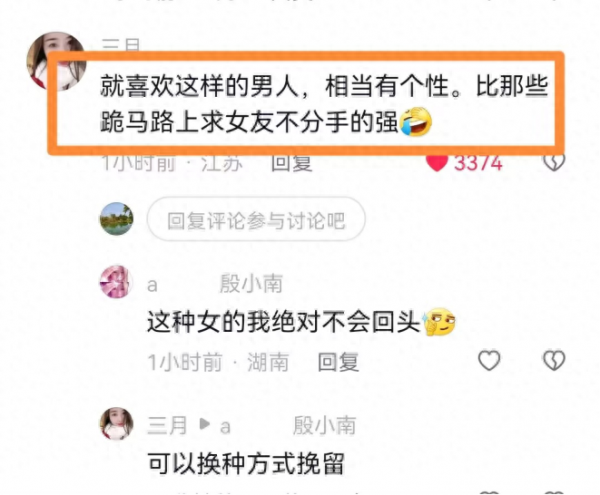Click 回复 under the 湖南 comment
The image size is (600, 495).
(x=338, y=362)
